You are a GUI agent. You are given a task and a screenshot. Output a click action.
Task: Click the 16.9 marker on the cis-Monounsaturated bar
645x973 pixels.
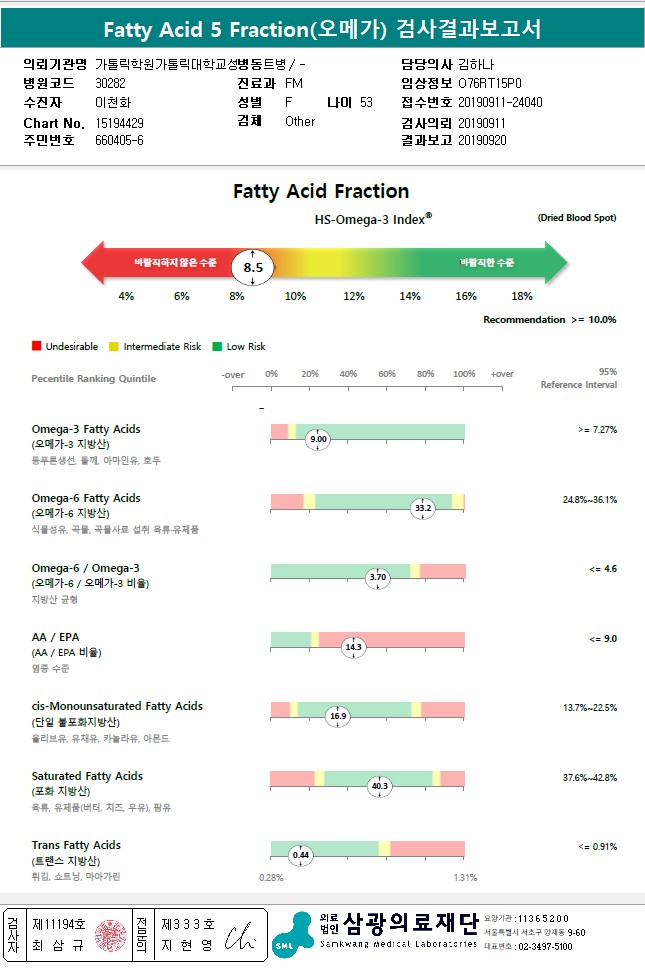click(338, 716)
